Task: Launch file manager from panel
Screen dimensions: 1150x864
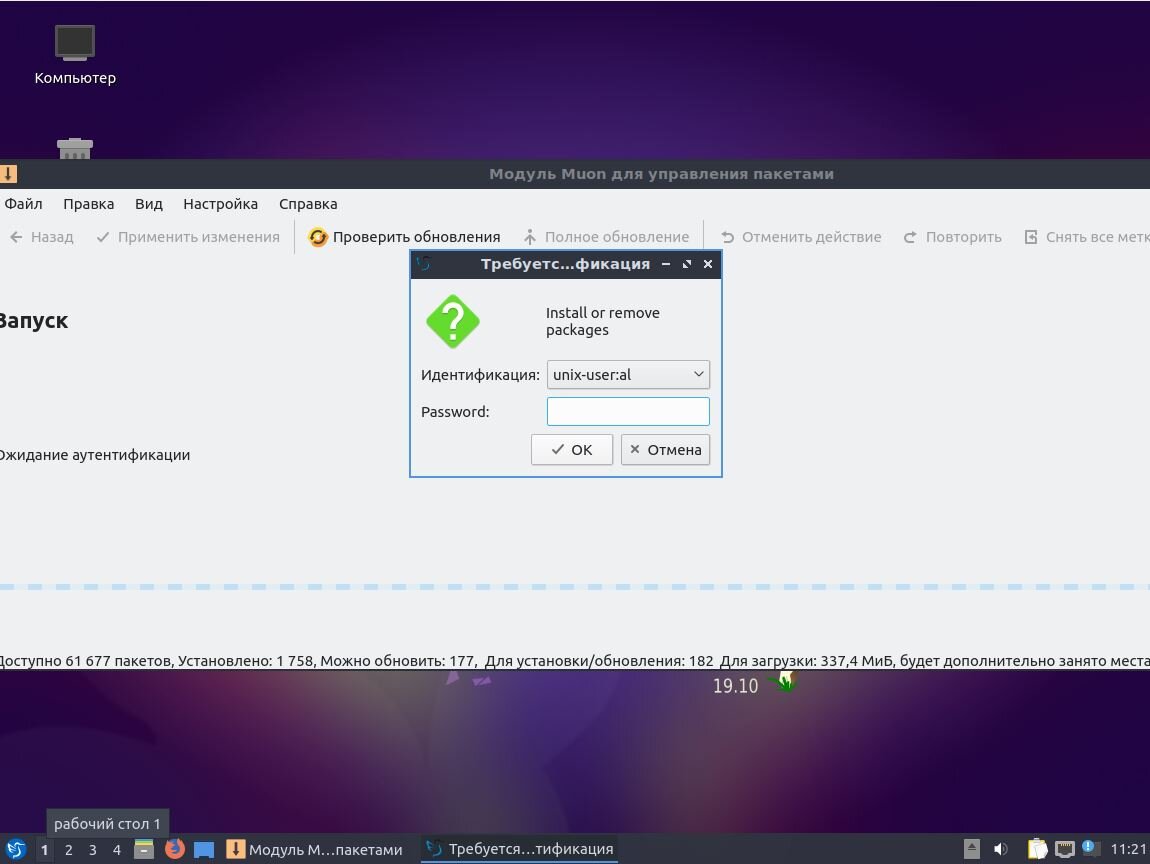Action: click(x=144, y=849)
